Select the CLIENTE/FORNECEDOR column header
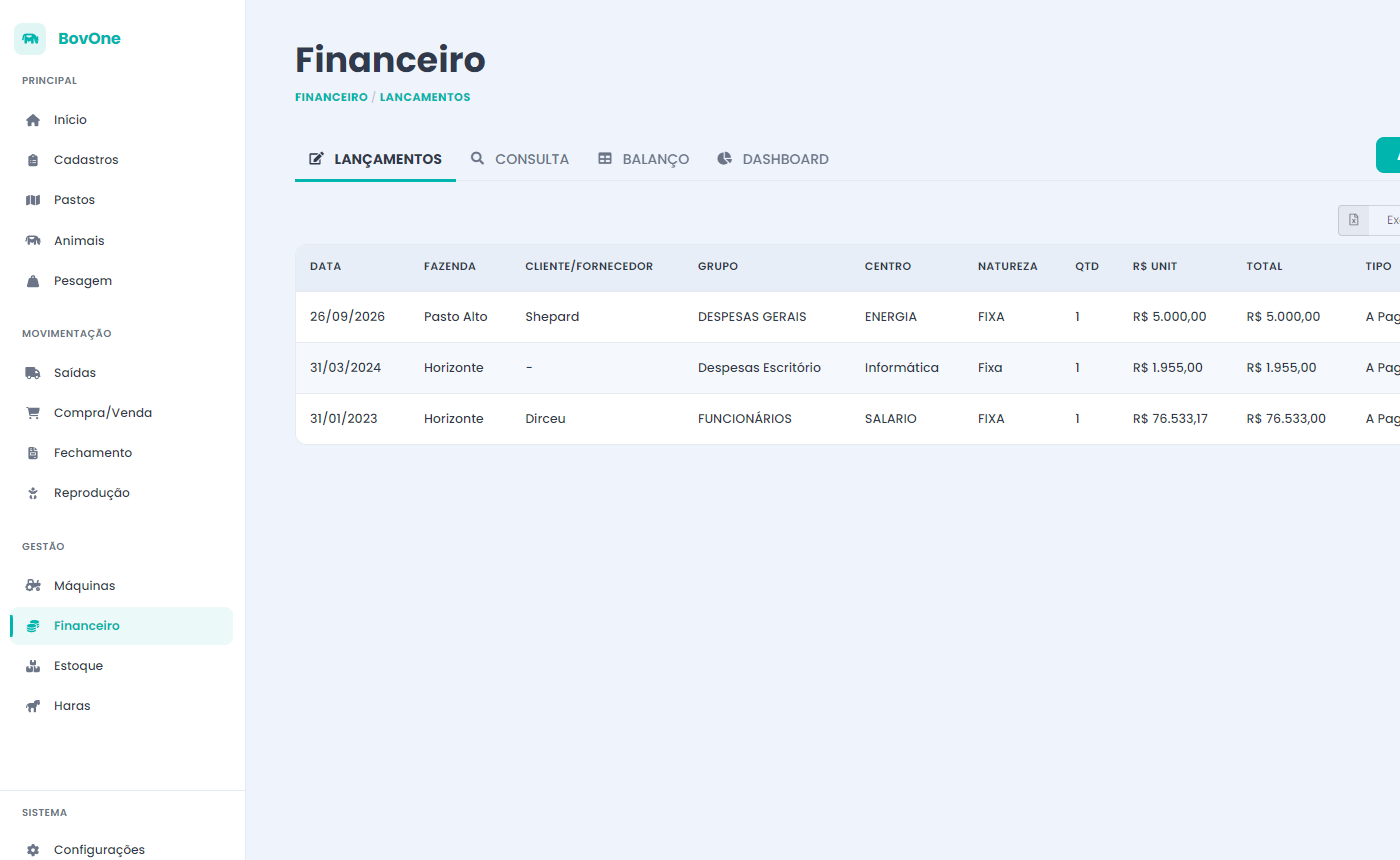Screen dimensions: 1400x860 click(x=589, y=267)
